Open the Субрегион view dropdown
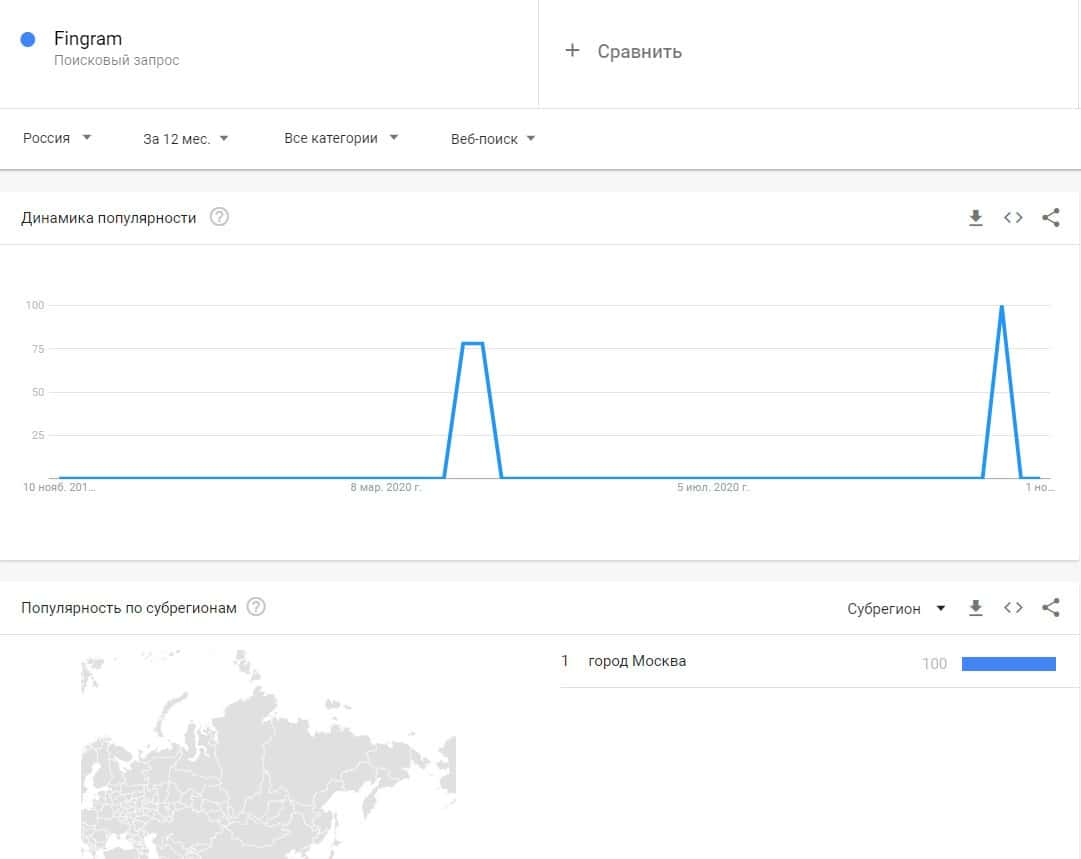 (896, 609)
